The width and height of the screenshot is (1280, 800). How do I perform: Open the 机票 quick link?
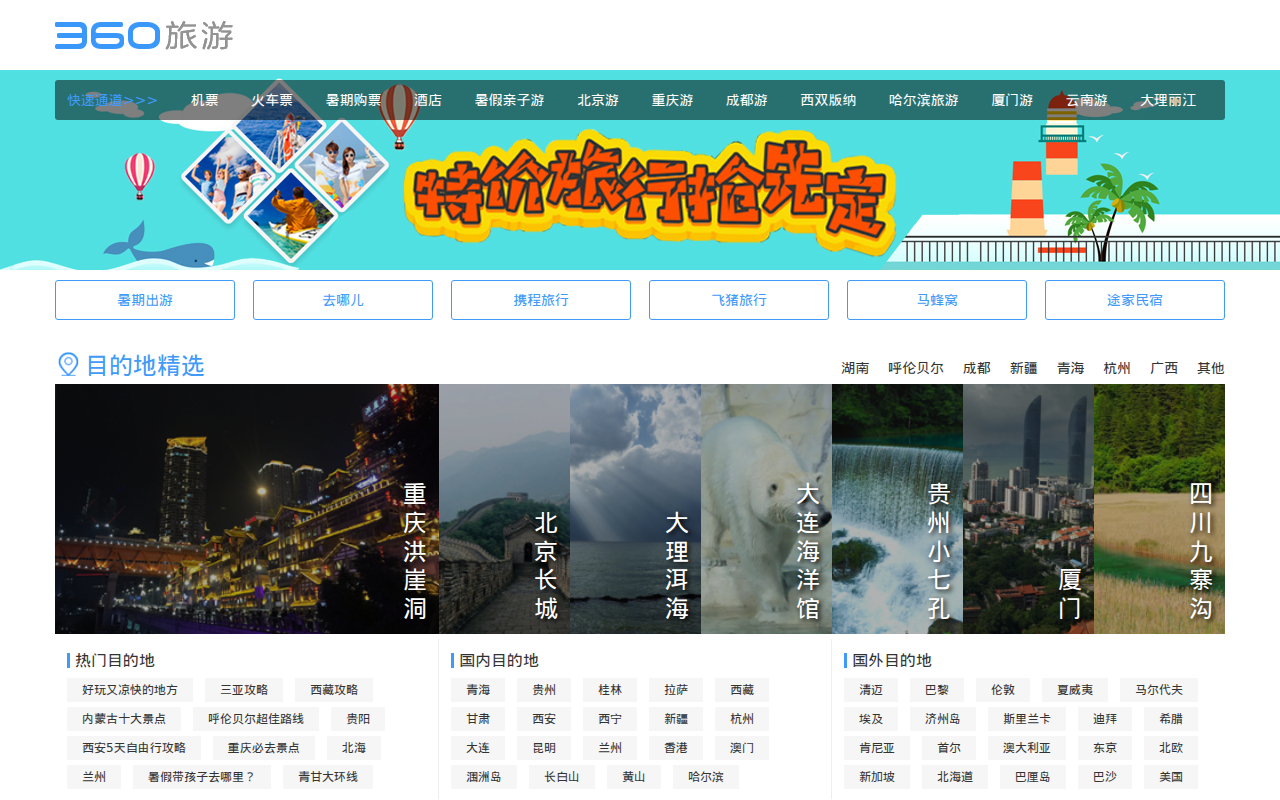click(205, 100)
